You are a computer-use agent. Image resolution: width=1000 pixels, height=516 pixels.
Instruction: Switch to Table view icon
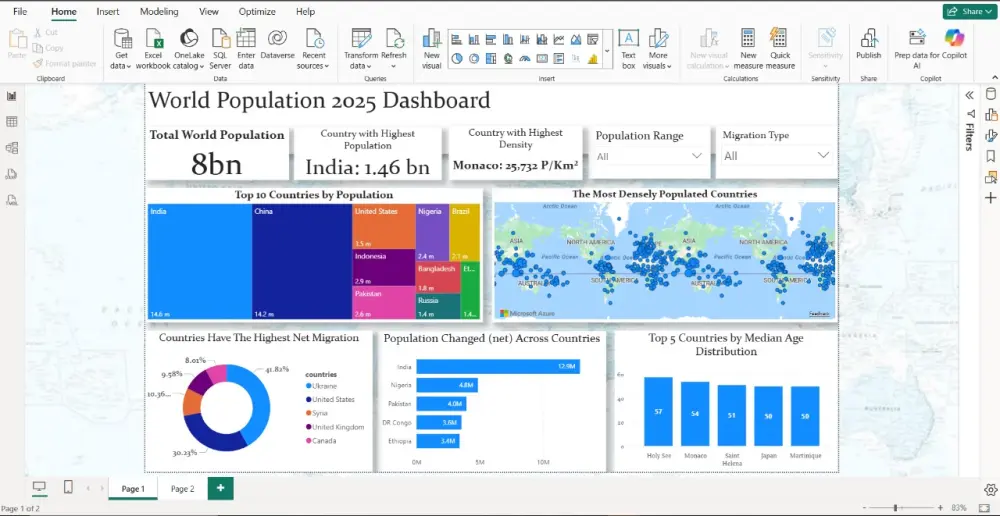tap(11, 122)
